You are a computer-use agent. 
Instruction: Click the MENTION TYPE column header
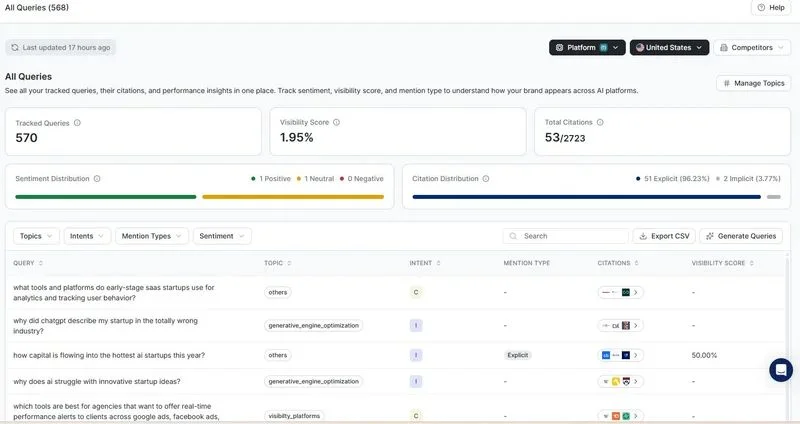527,263
